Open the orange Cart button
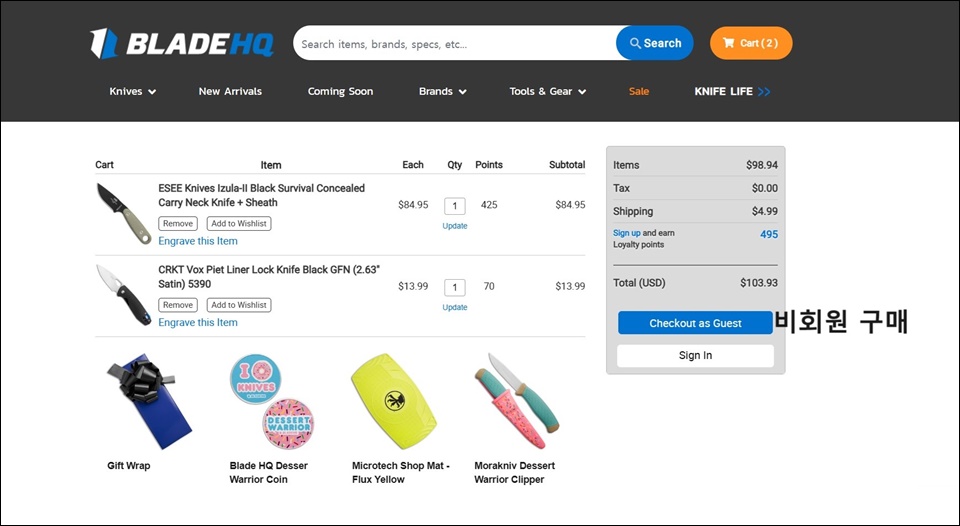This screenshot has width=960, height=526. point(751,43)
